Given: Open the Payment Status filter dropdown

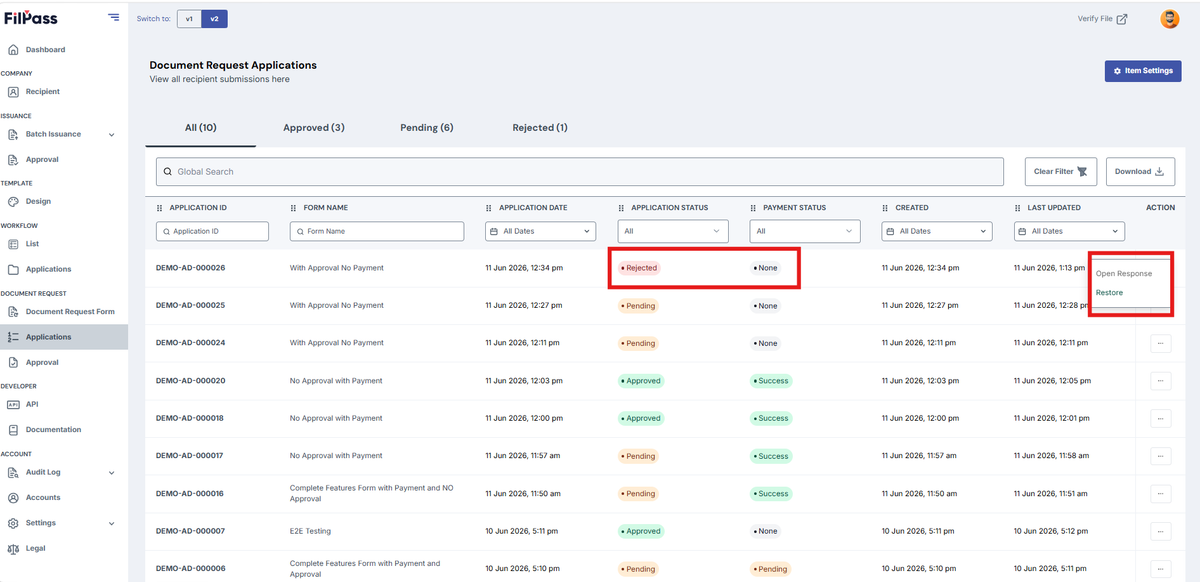Looking at the screenshot, I should point(804,231).
